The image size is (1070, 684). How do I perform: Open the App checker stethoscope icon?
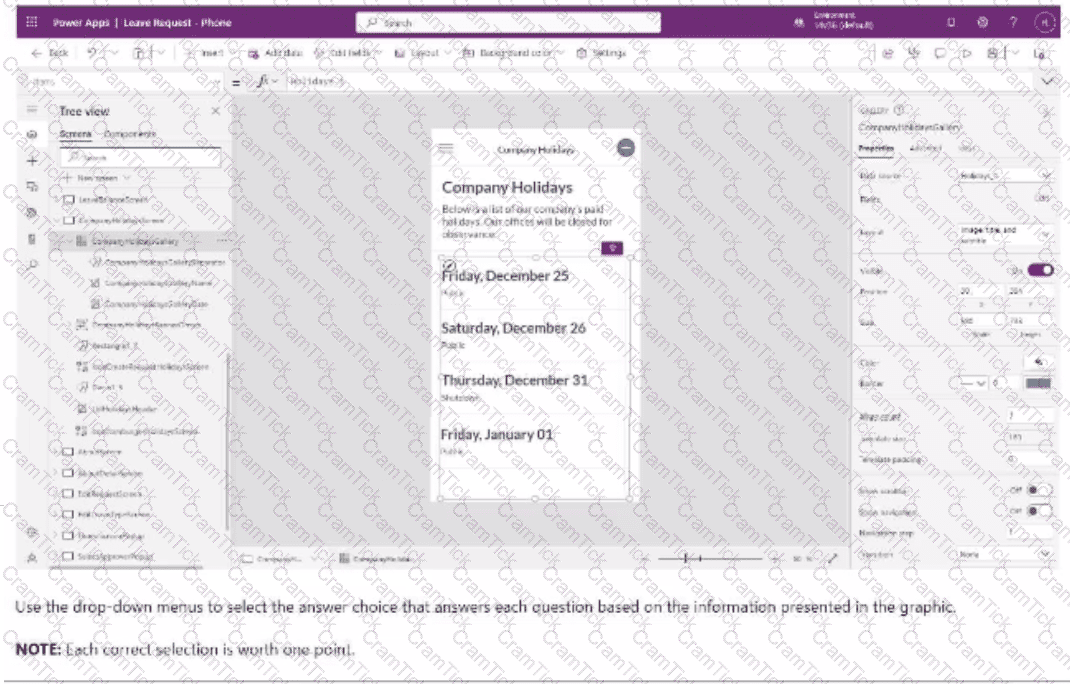pos(914,53)
